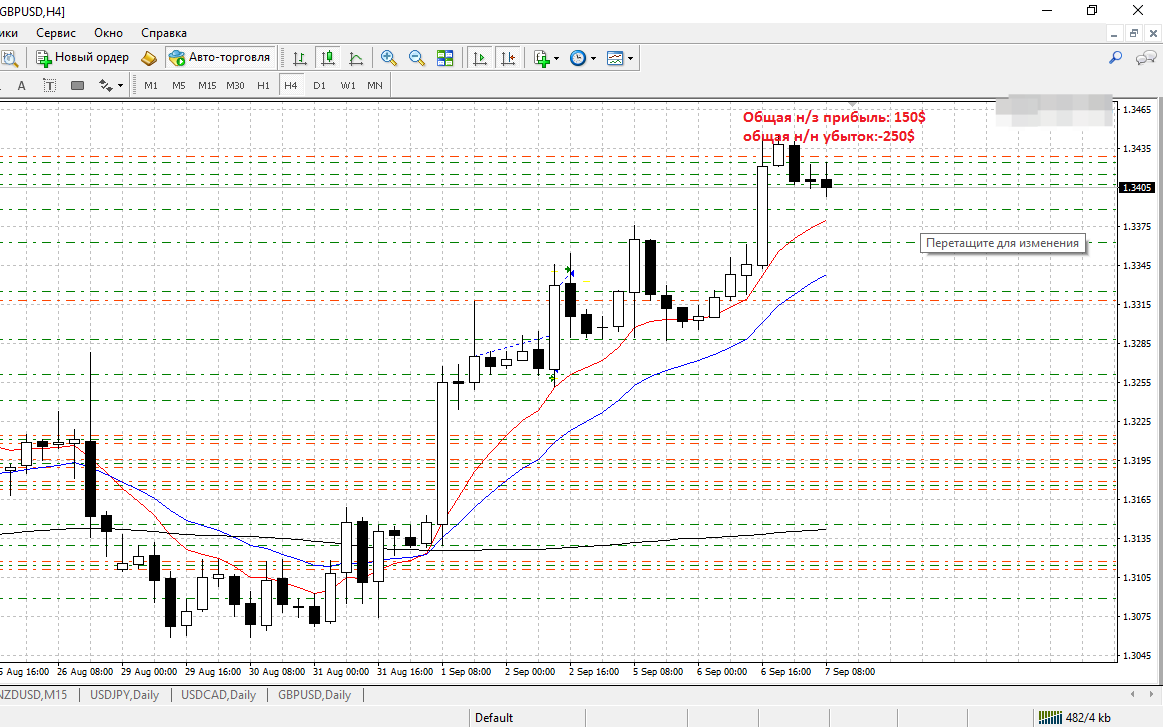Tile chart windows icon
1163x727 pixels.
(x=445, y=58)
